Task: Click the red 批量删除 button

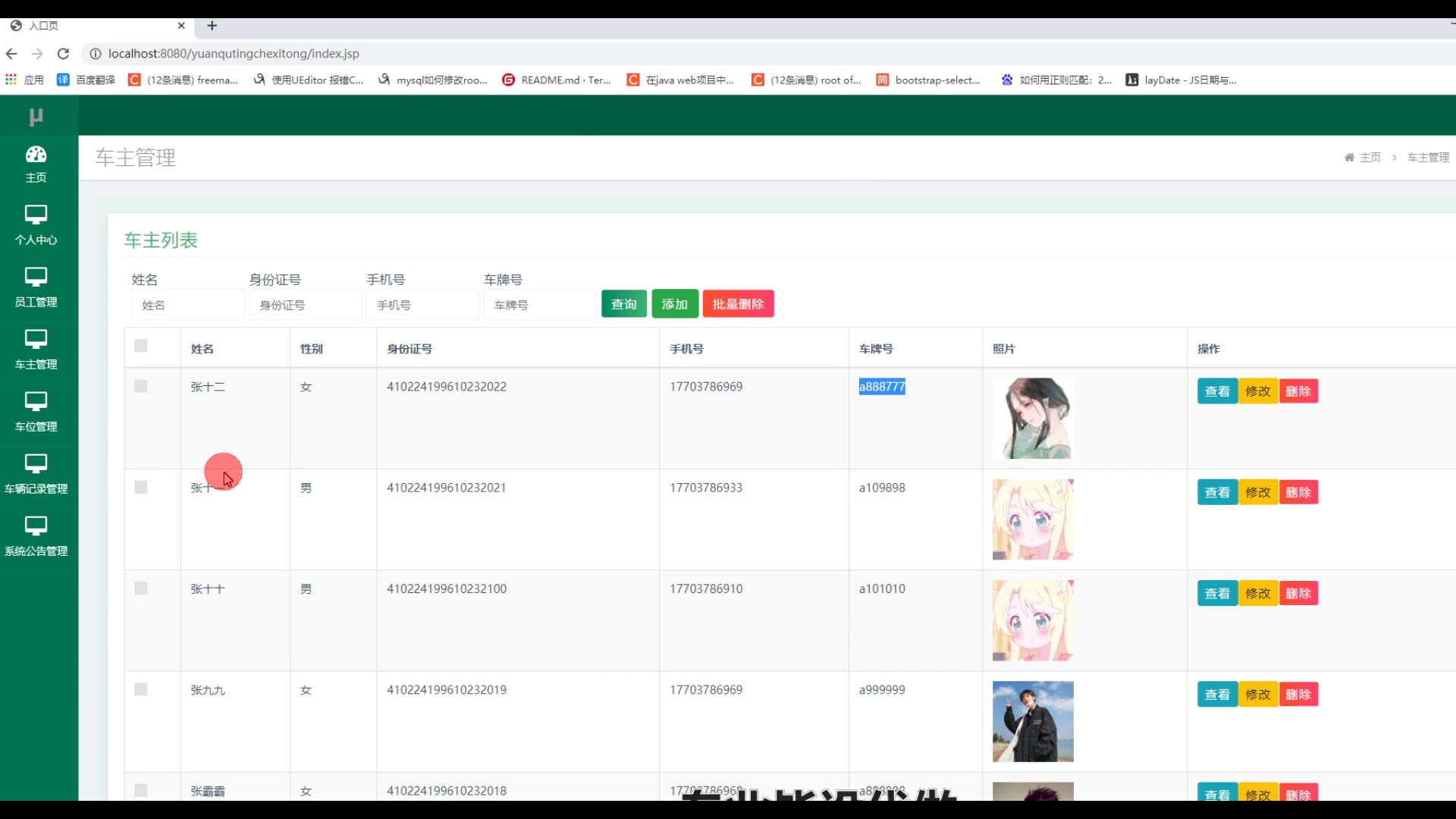Action: pyautogui.click(x=738, y=304)
